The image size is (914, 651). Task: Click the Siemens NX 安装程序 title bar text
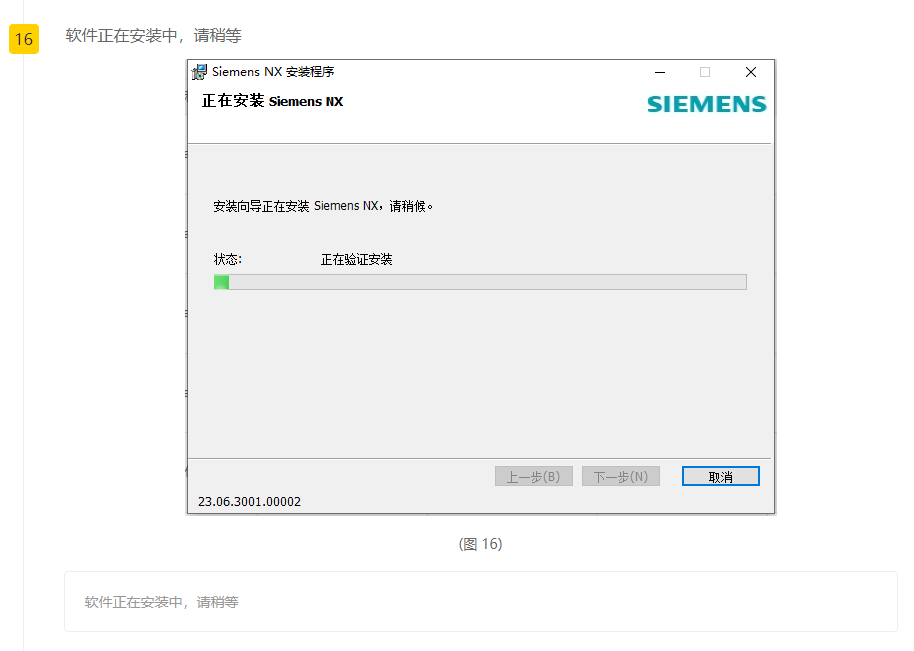[273, 72]
